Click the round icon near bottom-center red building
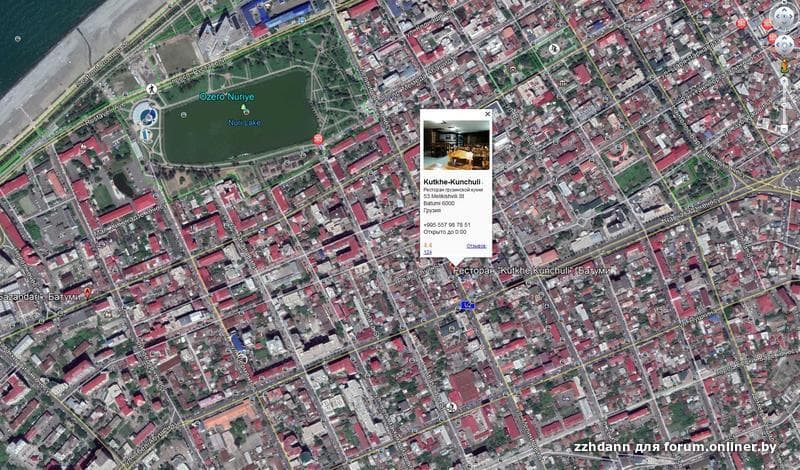The height and width of the screenshot is (470, 800). (x=451, y=407)
